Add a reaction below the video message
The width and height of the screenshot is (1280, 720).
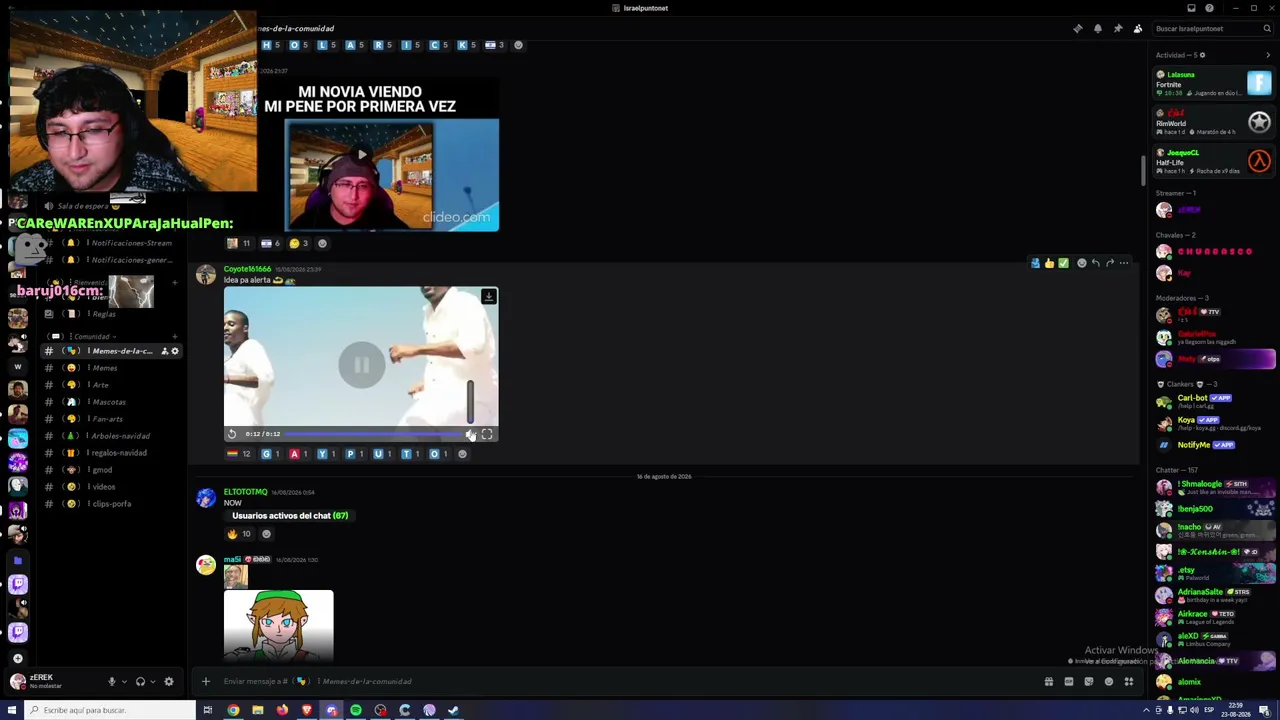462,454
